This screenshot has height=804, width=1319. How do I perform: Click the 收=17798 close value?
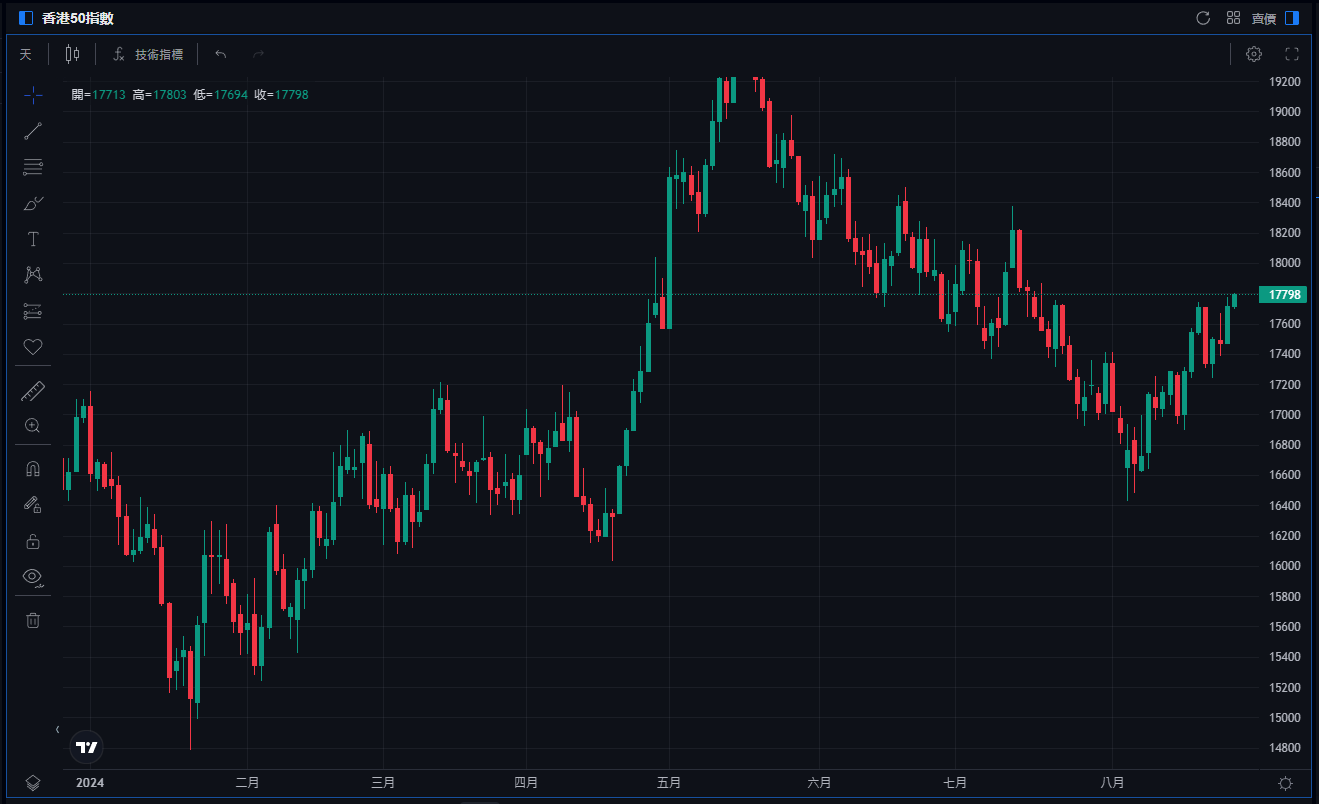click(x=281, y=94)
